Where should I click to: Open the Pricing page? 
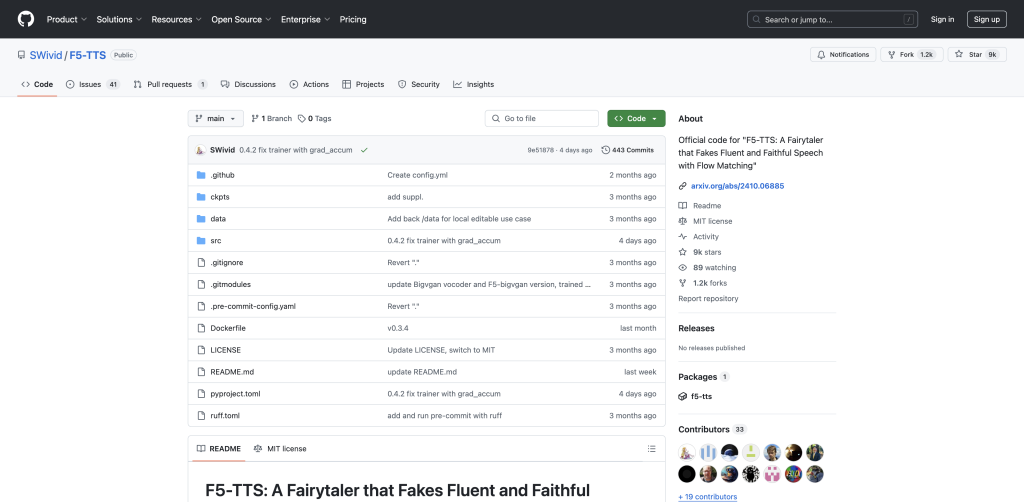(x=353, y=20)
